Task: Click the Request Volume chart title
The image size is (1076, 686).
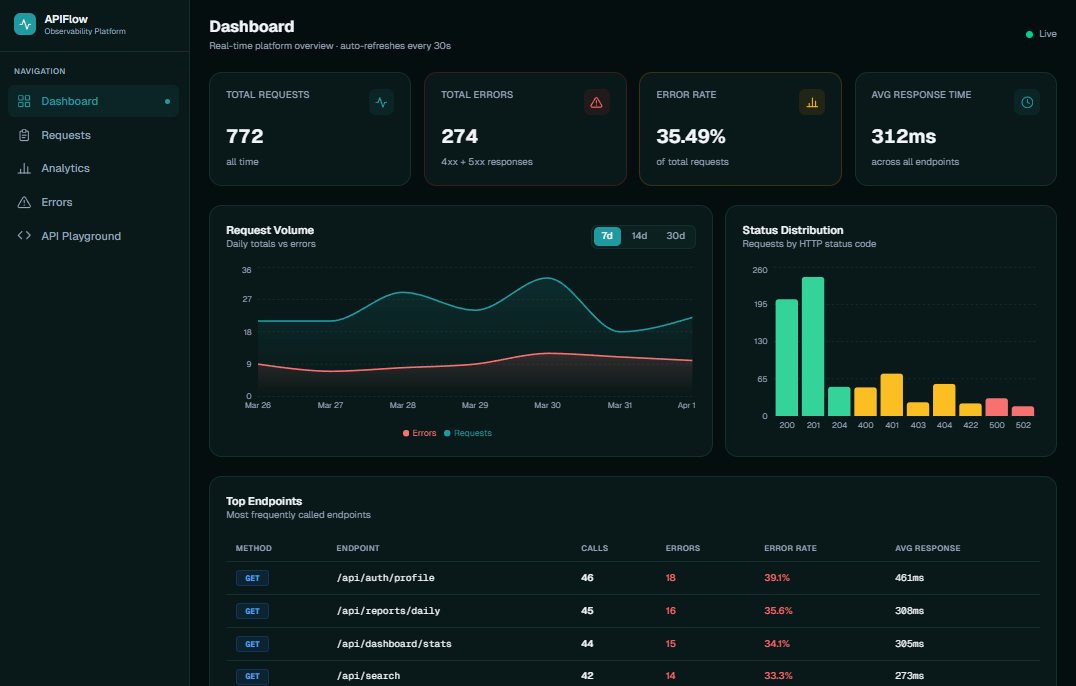Action: [270, 230]
